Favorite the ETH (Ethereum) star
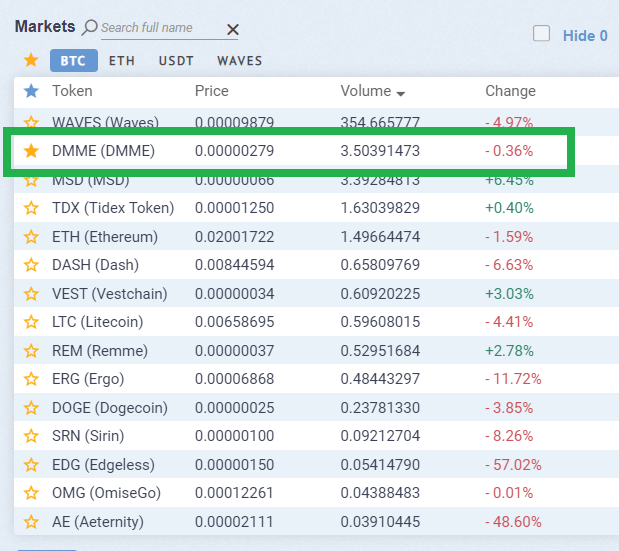Image resolution: width=619 pixels, height=551 pixels. pos(31,237)
